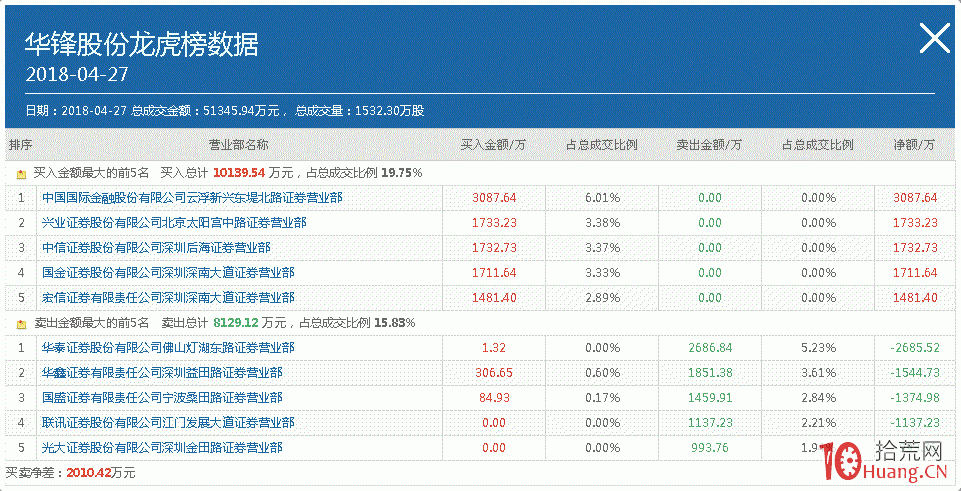Select buy amount 1733.23 in the 兴业证券 row
This screenshot has height=491, width=961.
point(495,223)
